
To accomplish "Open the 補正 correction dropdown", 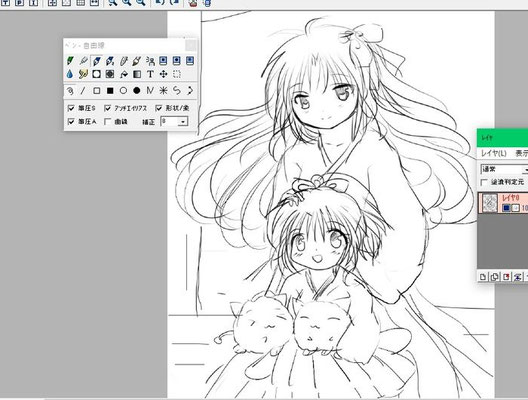I will tap(183, 122).
